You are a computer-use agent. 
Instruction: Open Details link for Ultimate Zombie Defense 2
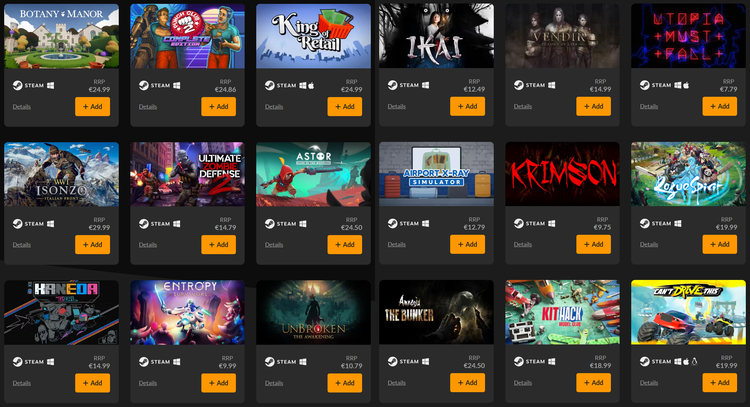(148, 245)
